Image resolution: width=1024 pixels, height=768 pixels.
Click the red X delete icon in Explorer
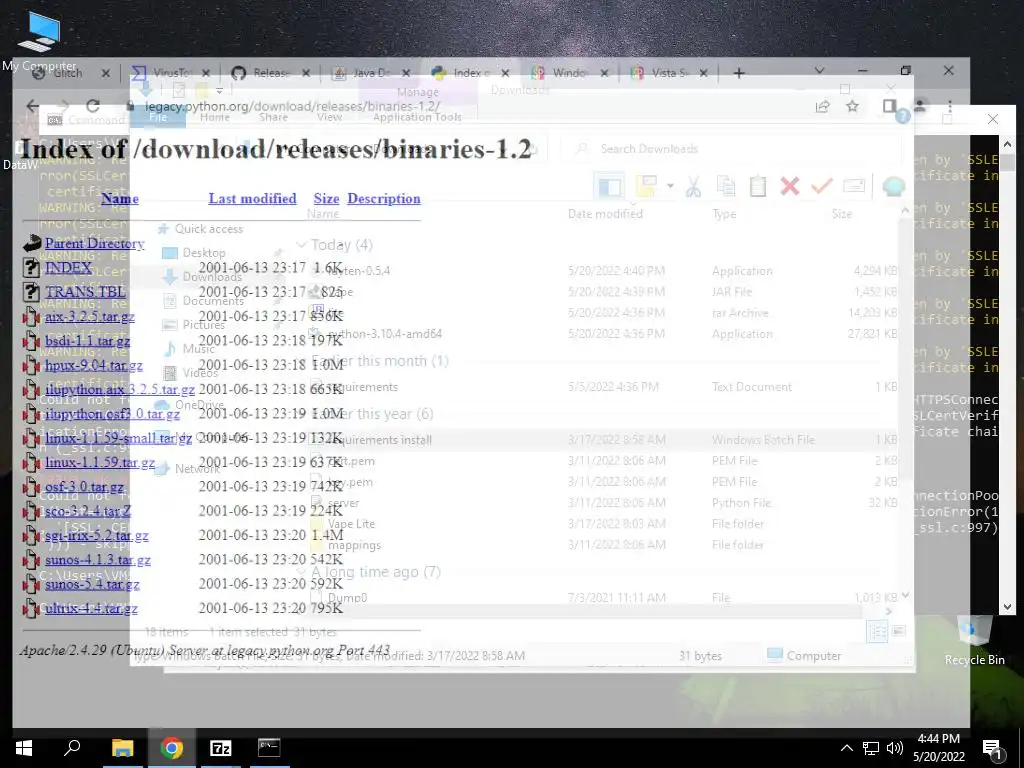point(790,187)
